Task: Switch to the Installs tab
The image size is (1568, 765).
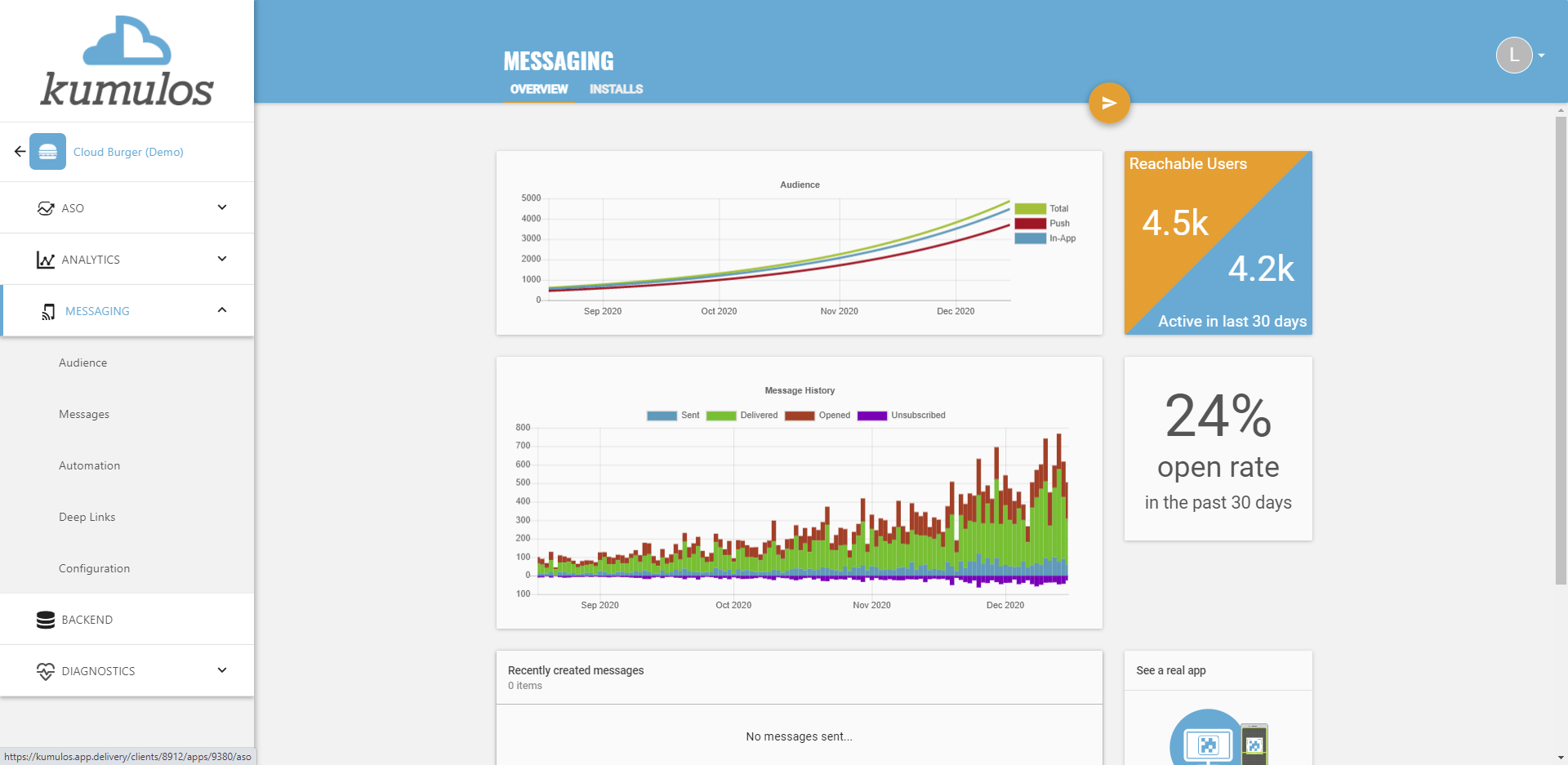Action: 617,89
